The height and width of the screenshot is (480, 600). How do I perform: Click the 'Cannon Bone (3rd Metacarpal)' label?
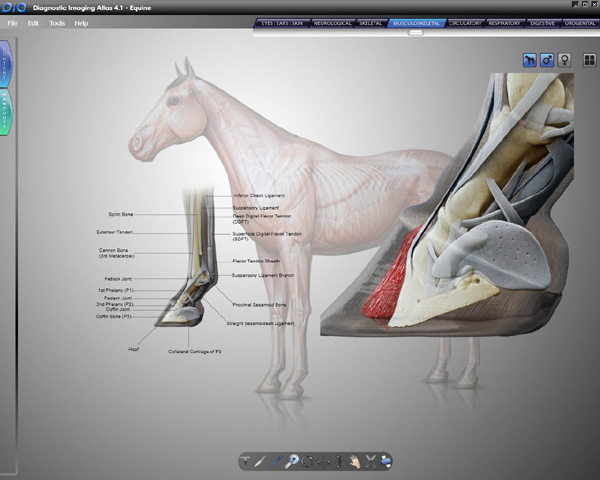tap(116, 253)
